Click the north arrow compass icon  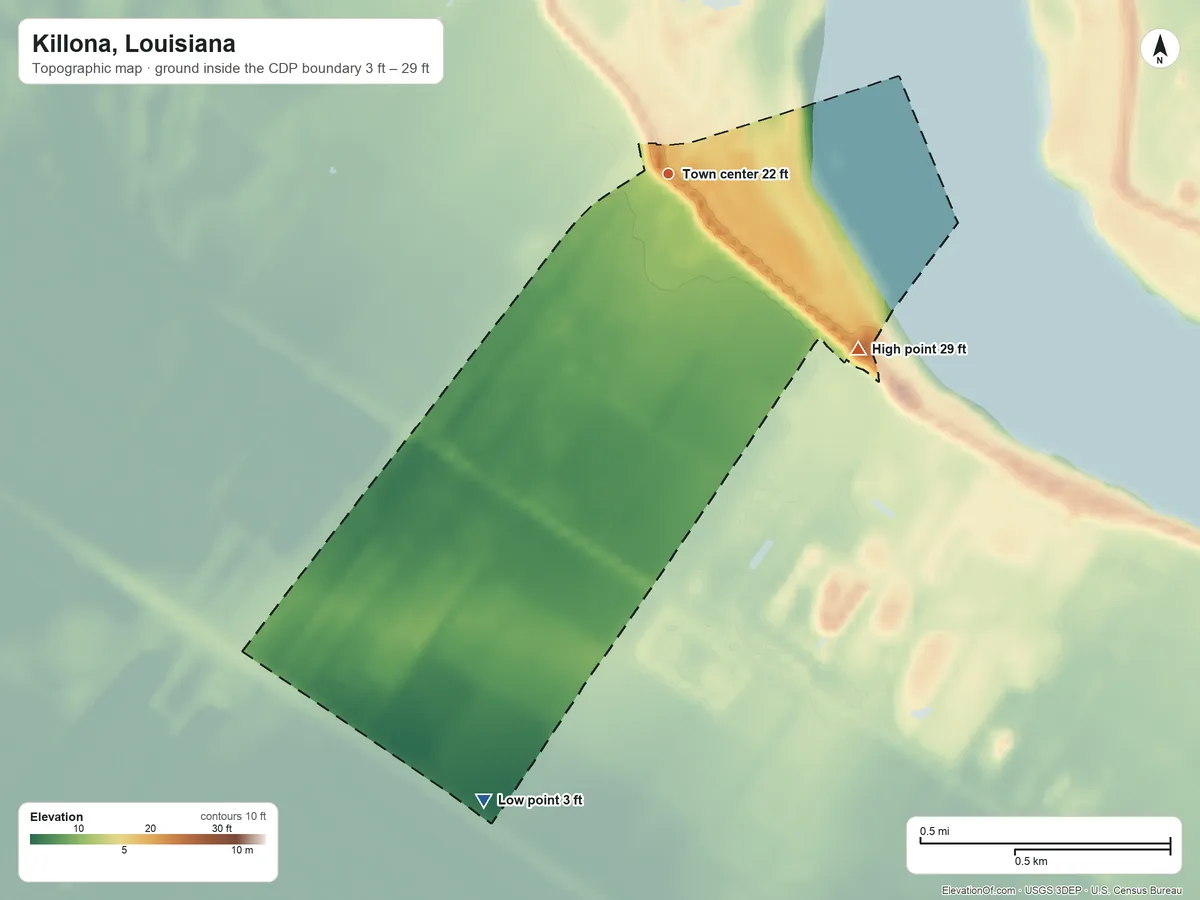(1160, 50)
